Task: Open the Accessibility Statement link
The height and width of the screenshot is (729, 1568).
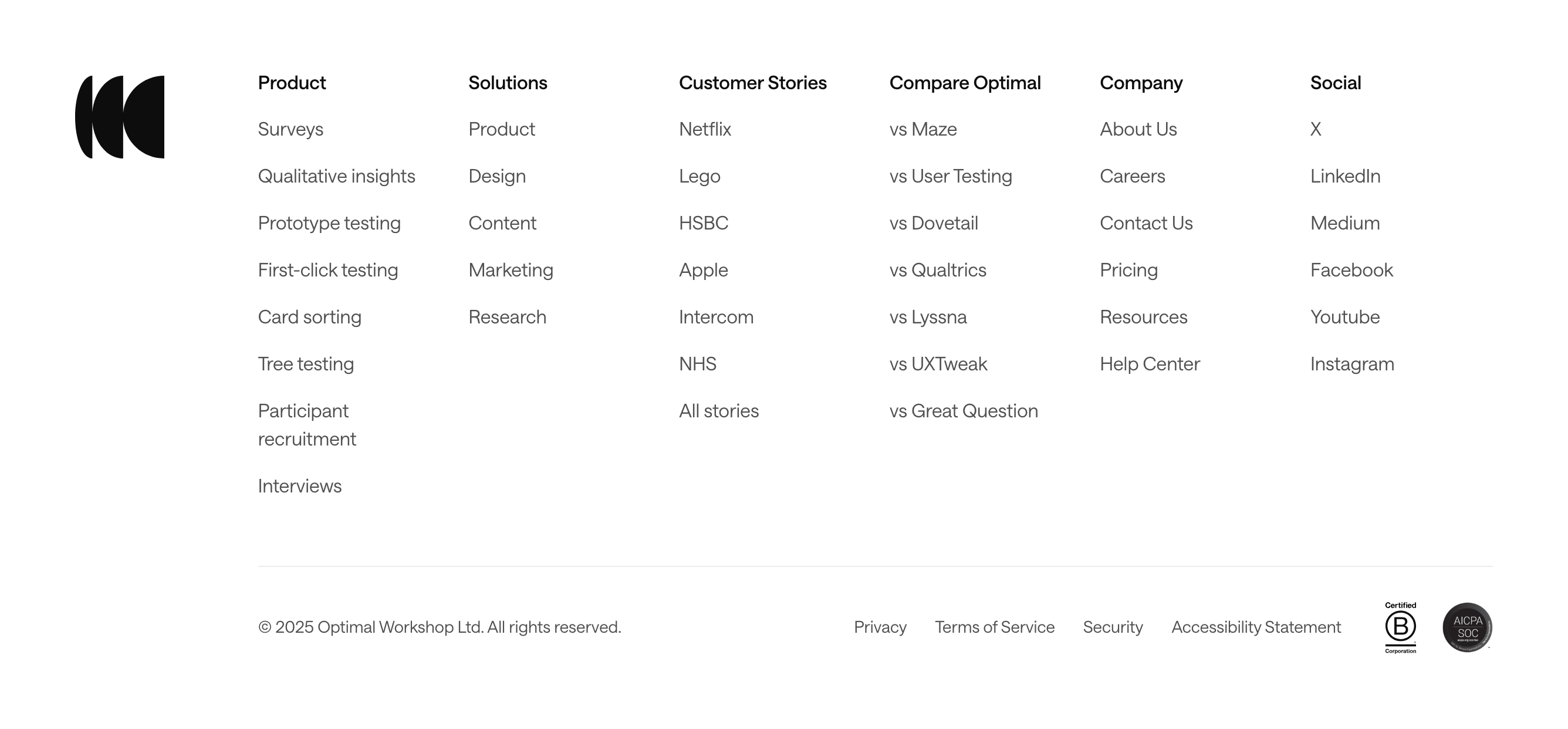Action: [1256, 627]
